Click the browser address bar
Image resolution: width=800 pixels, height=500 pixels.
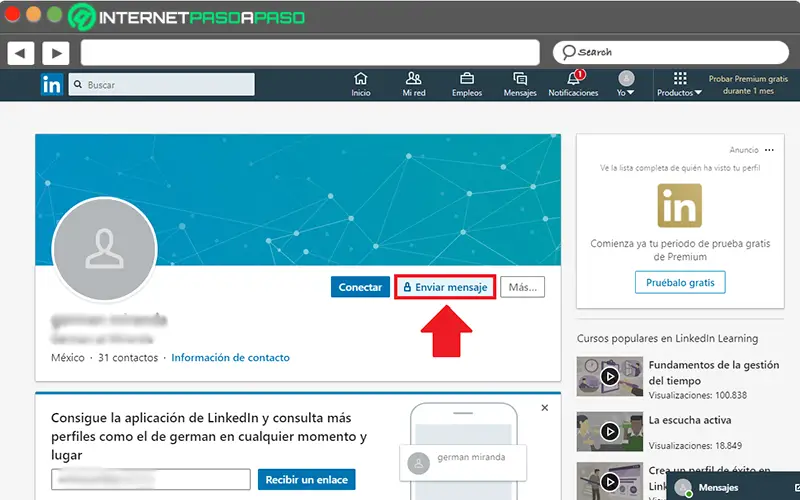click(310, 53)
